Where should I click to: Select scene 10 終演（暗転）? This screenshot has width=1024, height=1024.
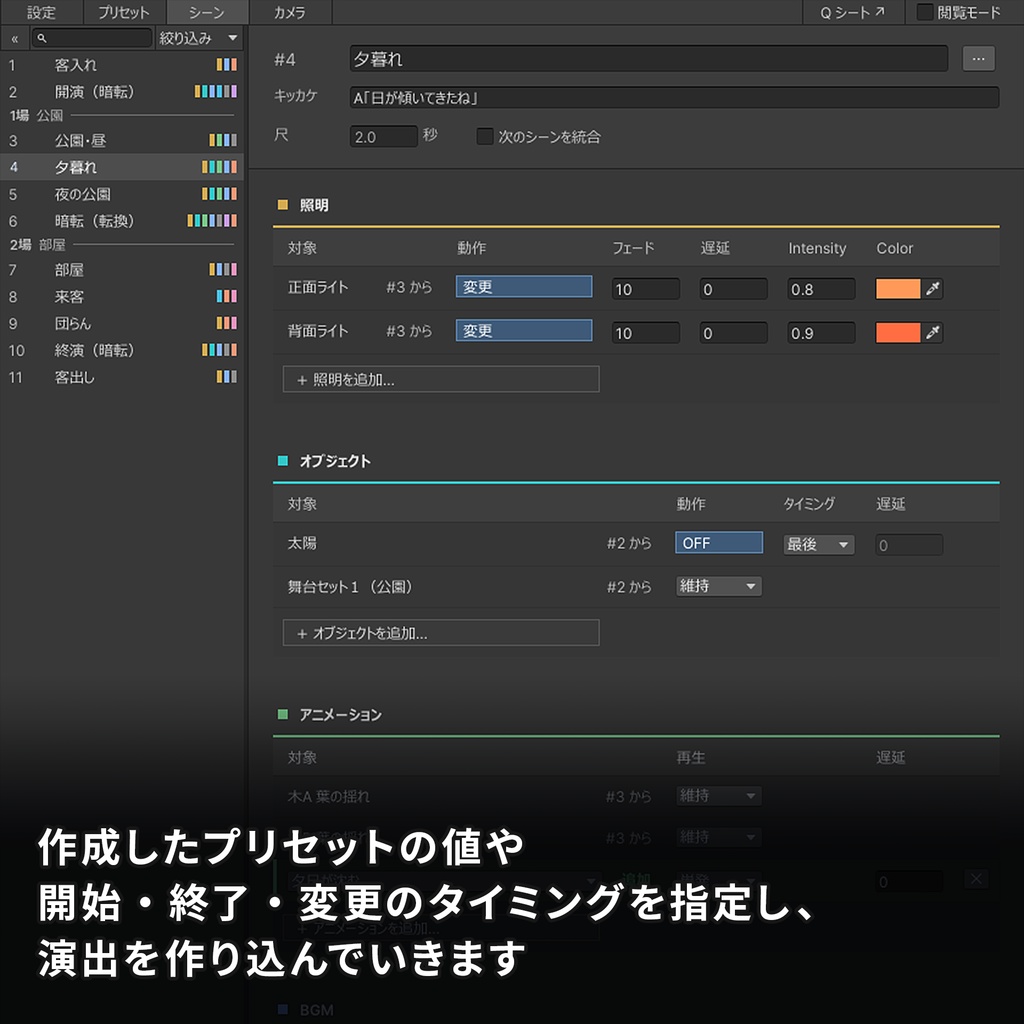(x=122, y=350)
